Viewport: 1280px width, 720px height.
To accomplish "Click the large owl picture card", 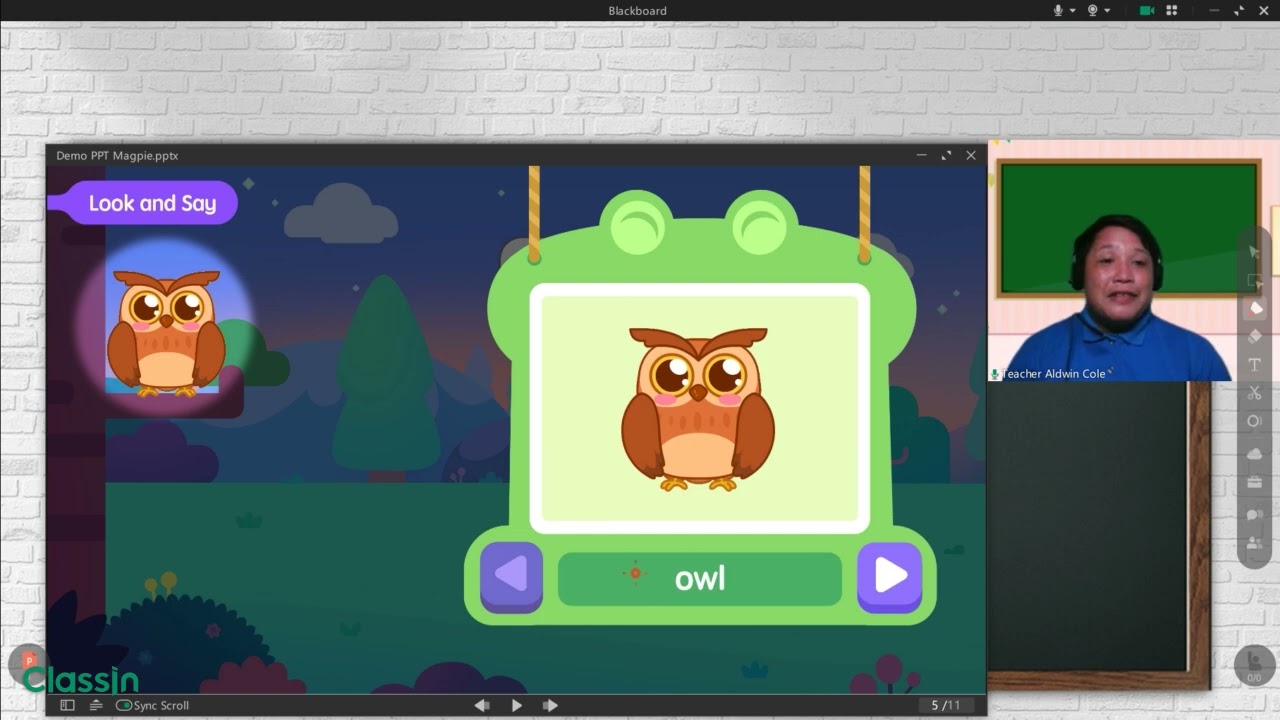I will pyautogui.click(x=699, y=408).
